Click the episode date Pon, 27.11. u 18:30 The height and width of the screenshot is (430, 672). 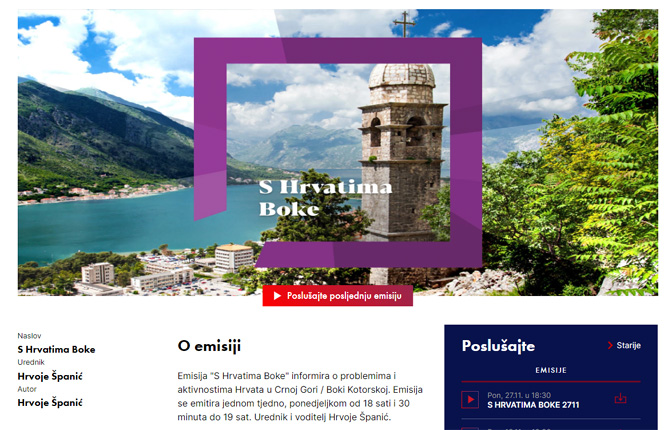click(519, 395)
